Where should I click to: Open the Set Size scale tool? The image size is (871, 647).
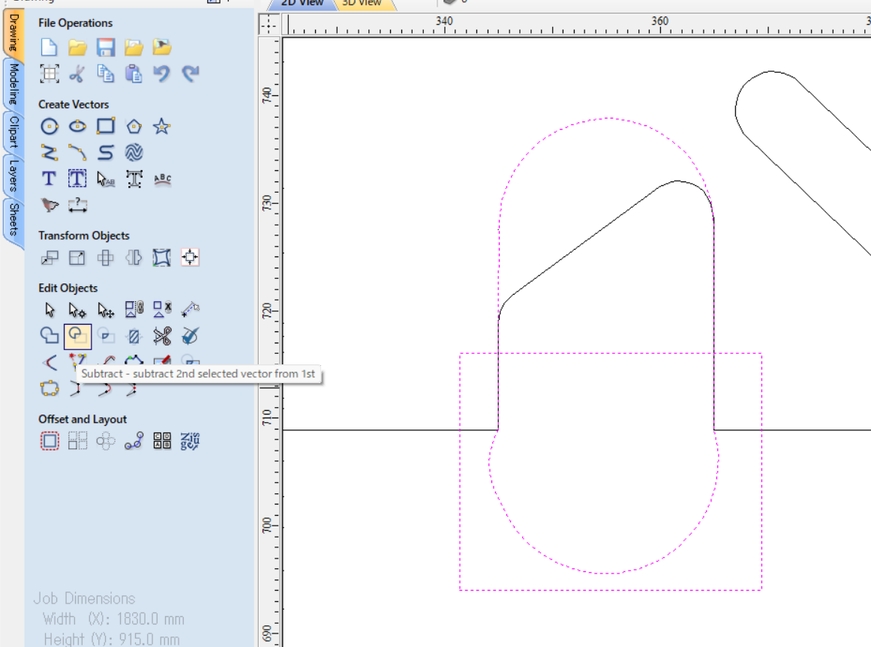point(77,258)
